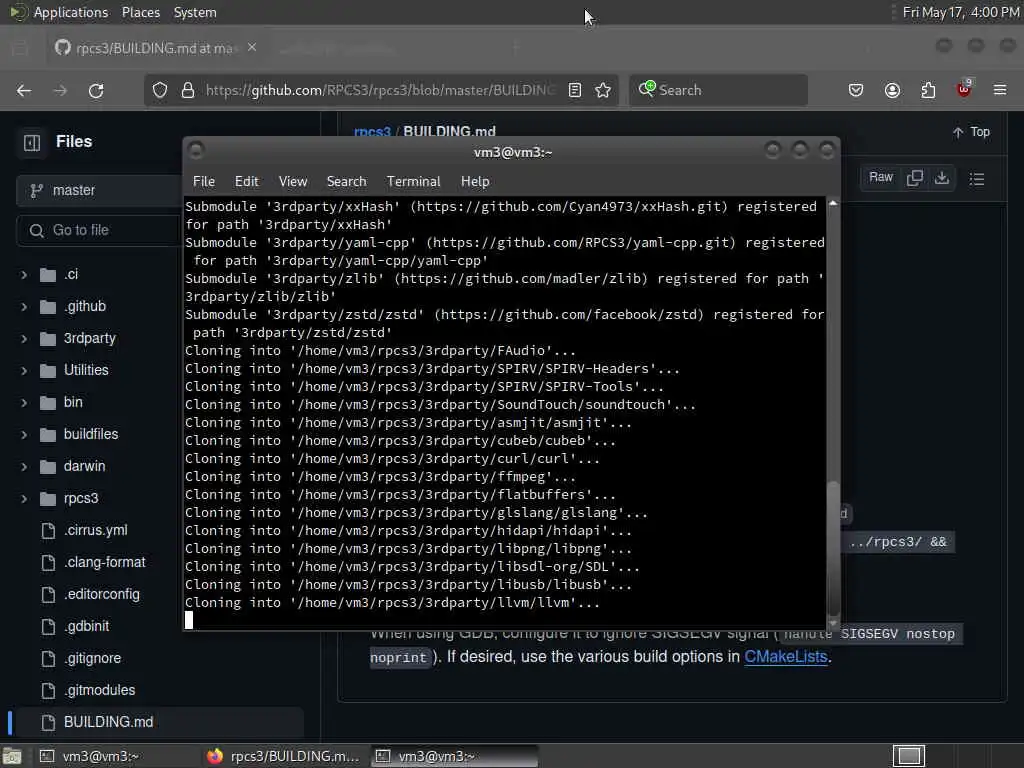Close the rpcs3/BUILDING.md browser tab

click(252, 48)
